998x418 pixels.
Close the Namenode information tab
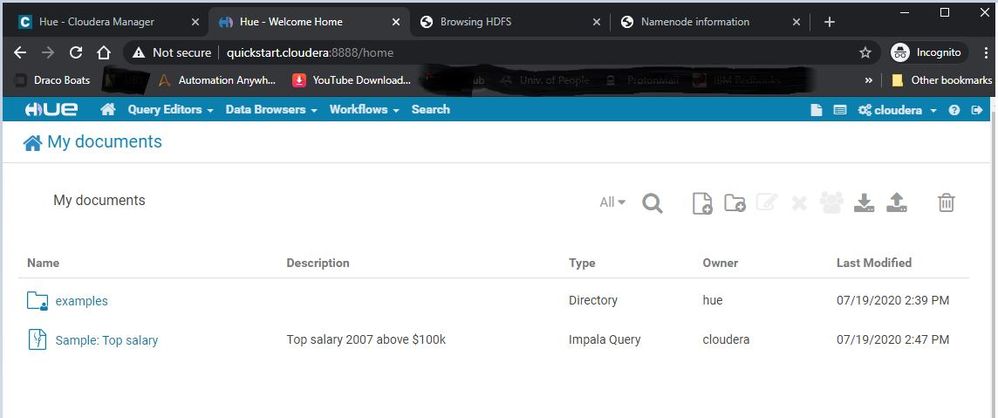click(x=796, y=22)
